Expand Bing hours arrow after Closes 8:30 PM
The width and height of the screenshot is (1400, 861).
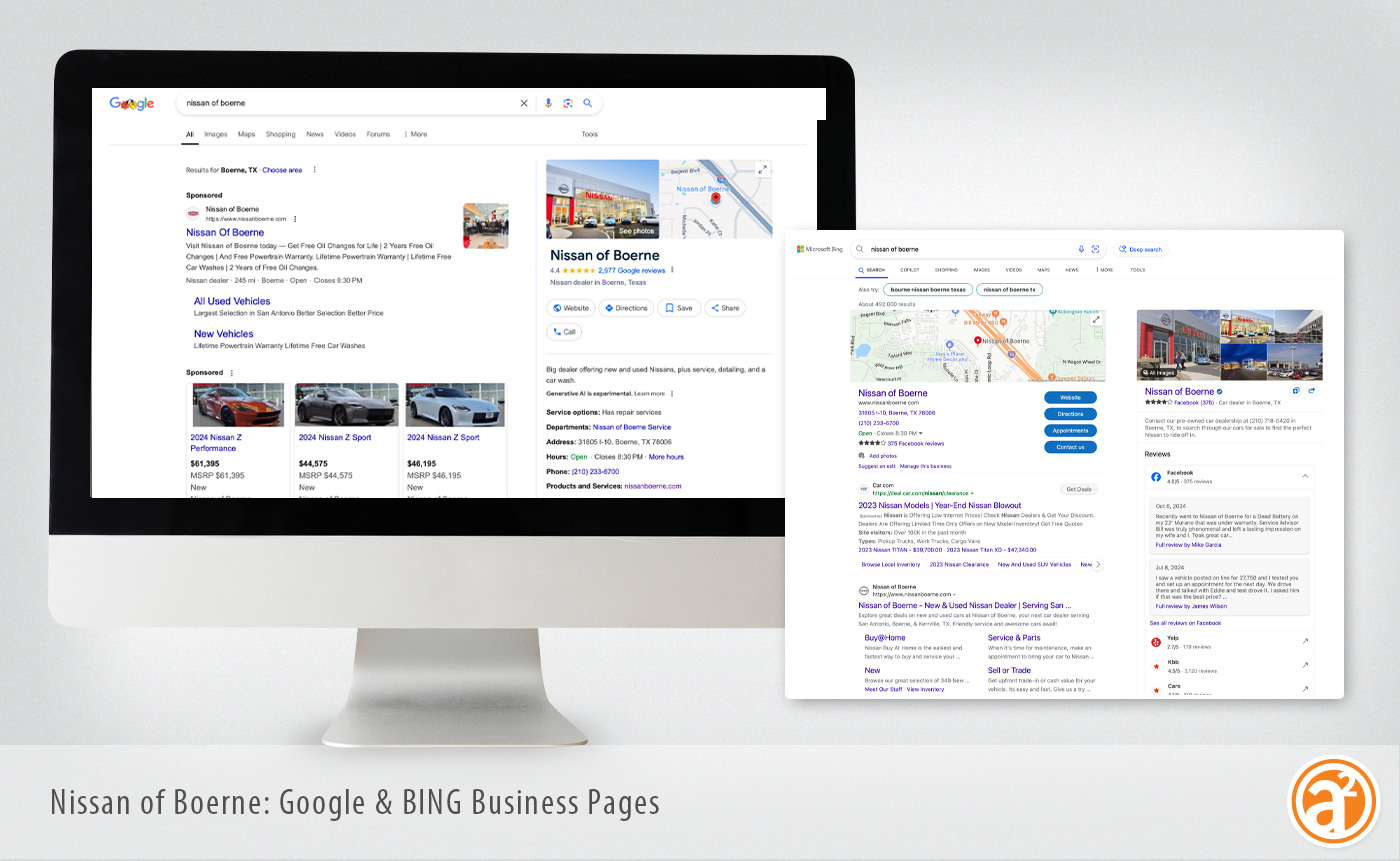(921, 433)
